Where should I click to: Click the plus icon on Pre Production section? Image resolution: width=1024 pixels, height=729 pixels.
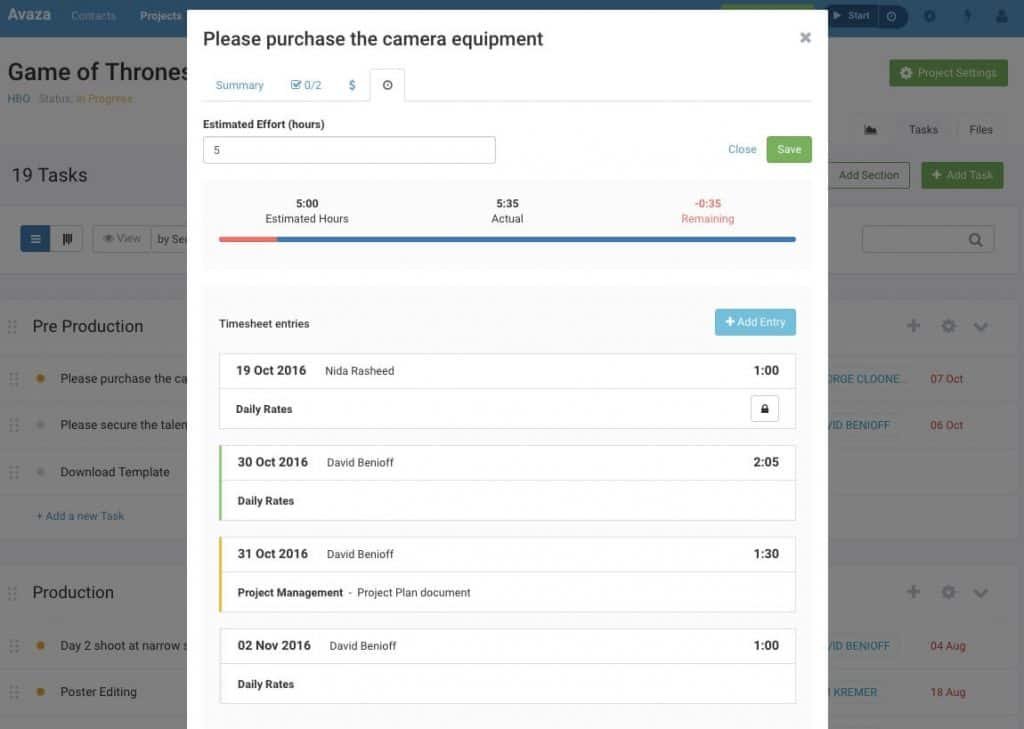[x=913, y=326]
